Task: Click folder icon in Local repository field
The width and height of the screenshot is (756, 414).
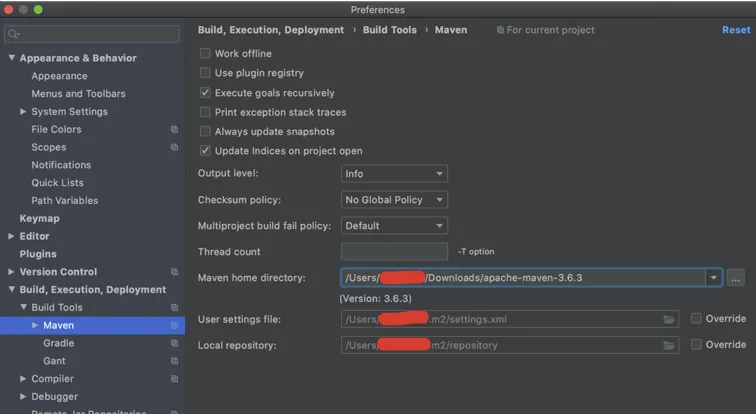Action: [x=669, y=345]
